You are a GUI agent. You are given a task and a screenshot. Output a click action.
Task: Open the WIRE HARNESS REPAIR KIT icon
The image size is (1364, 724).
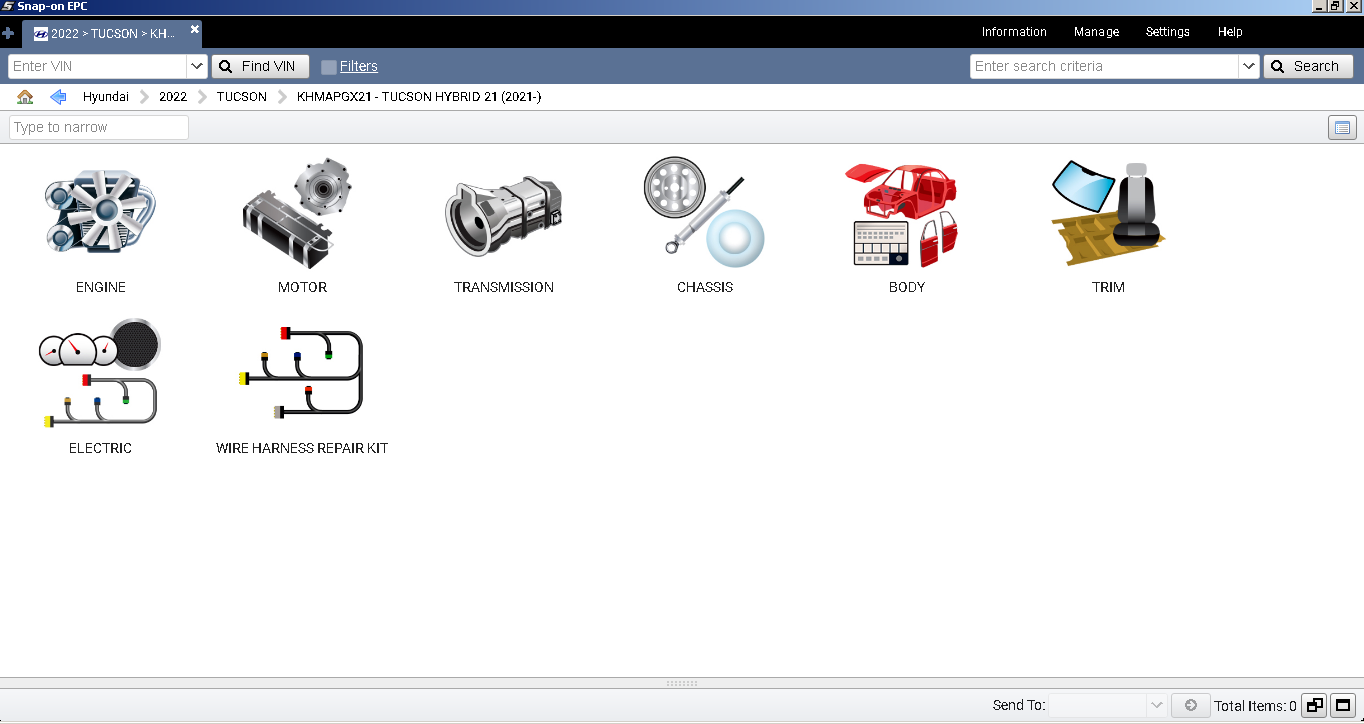tap(301, 374)
